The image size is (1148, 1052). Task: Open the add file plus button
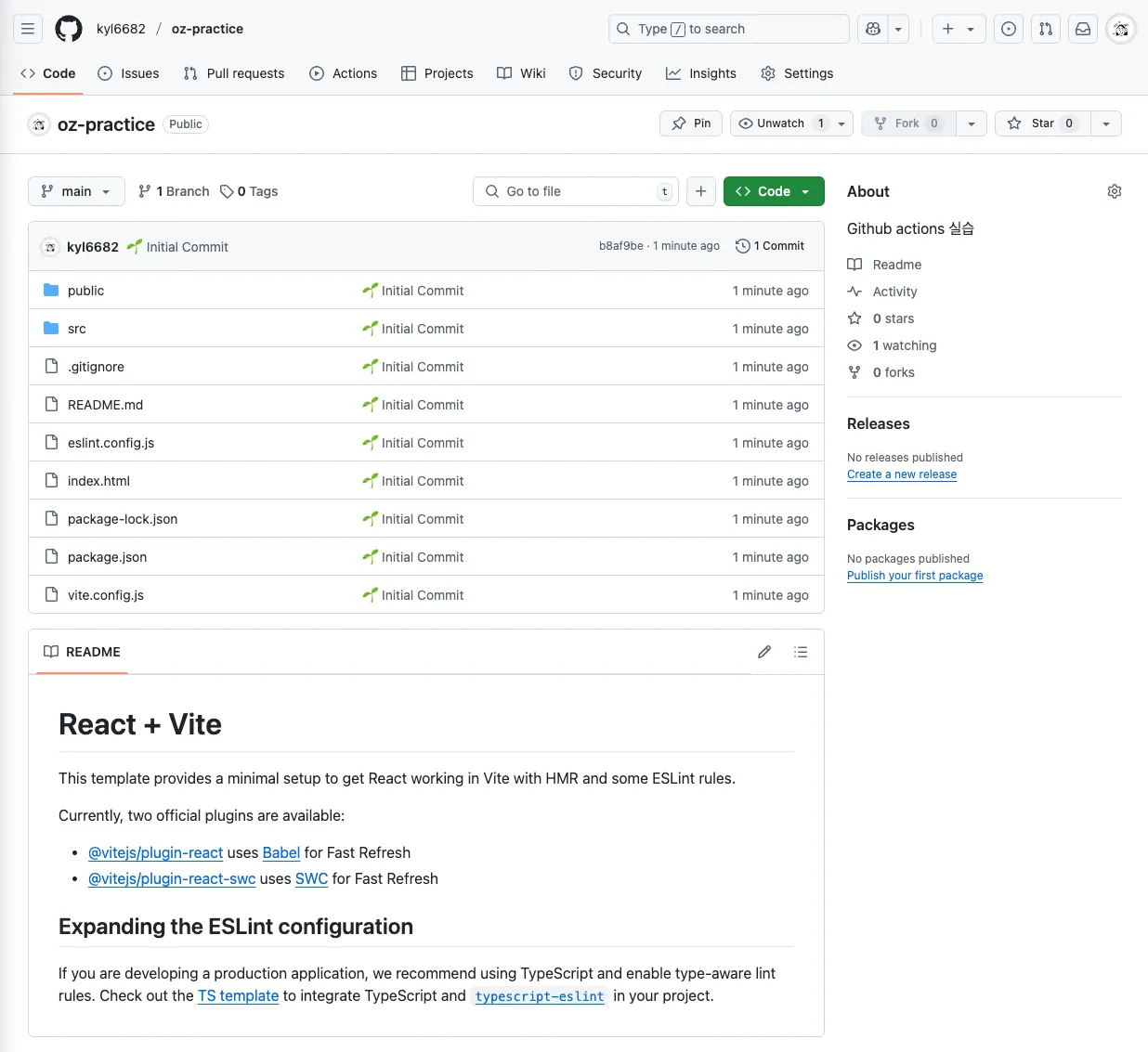click(x=701, y=191)
